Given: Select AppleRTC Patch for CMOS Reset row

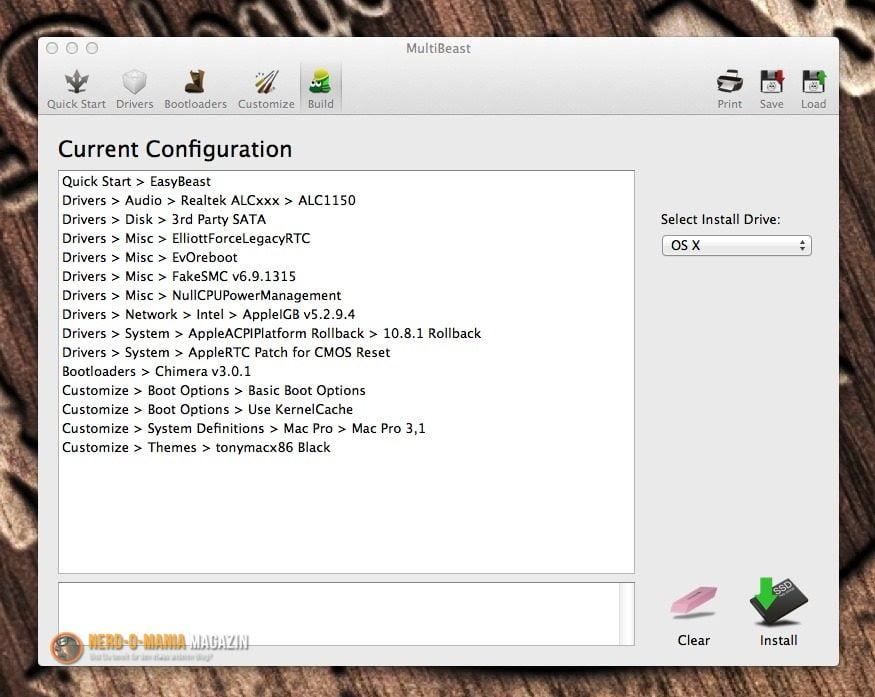Looking at the screenshot, I should [346, 352].
